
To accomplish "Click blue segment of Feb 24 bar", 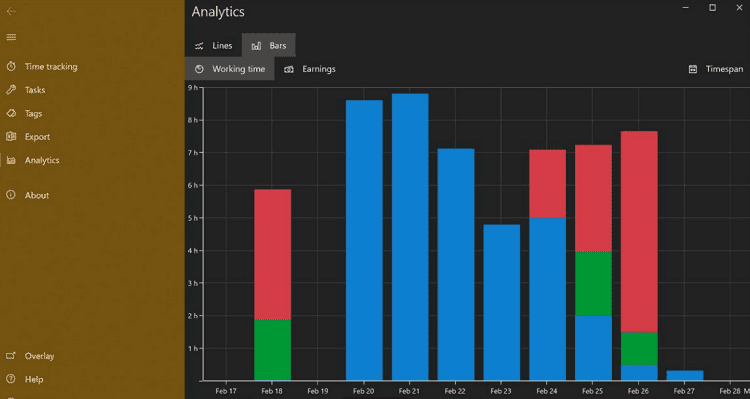I will 548,299.
